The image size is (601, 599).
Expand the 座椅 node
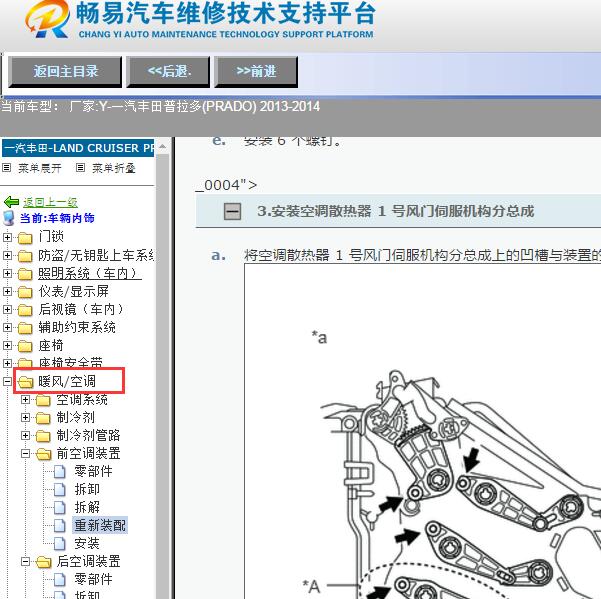click(7, 345)
